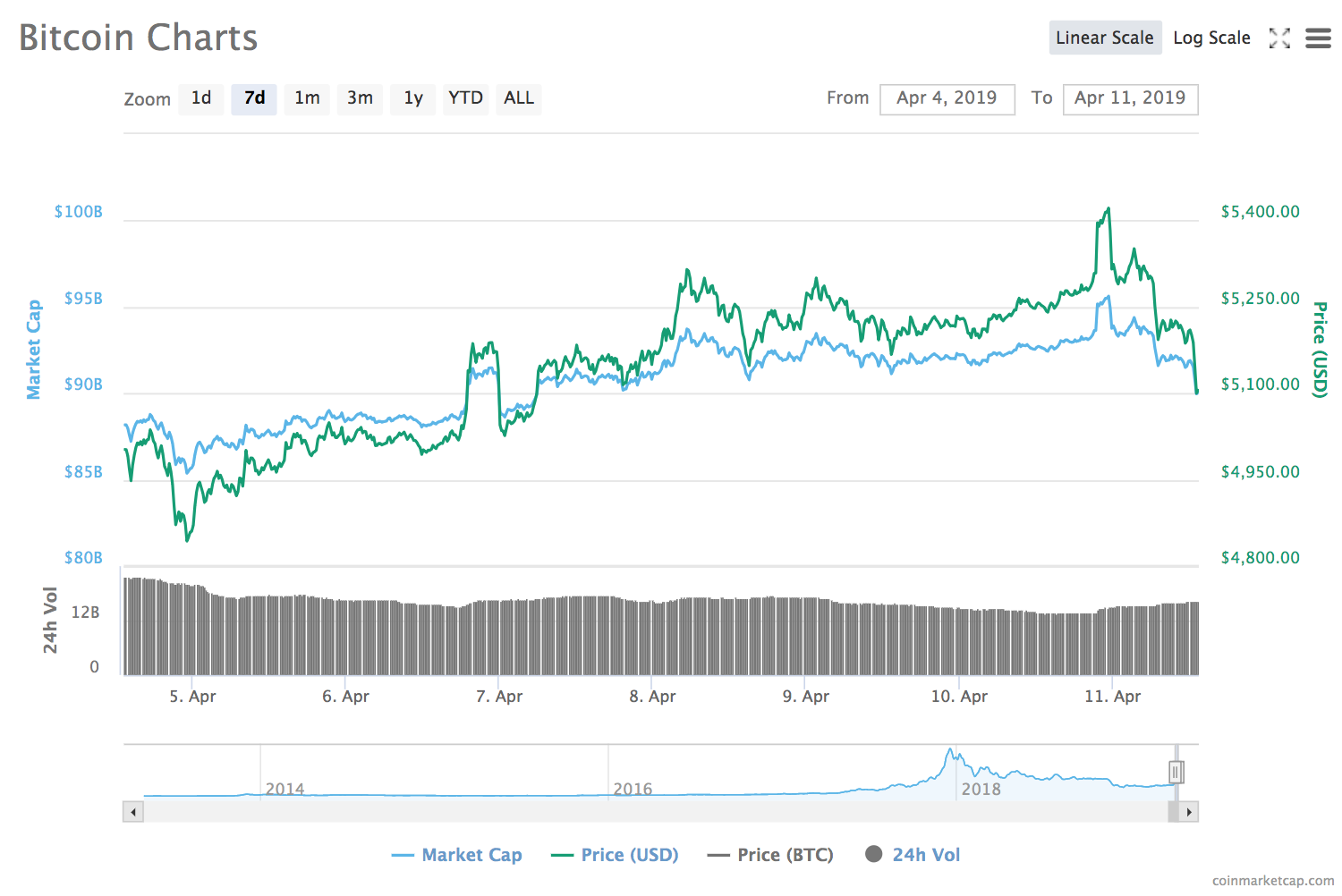Set zoom range to 1y
The width and height of the screenshot is (1342, 896).
pos(412,98)
